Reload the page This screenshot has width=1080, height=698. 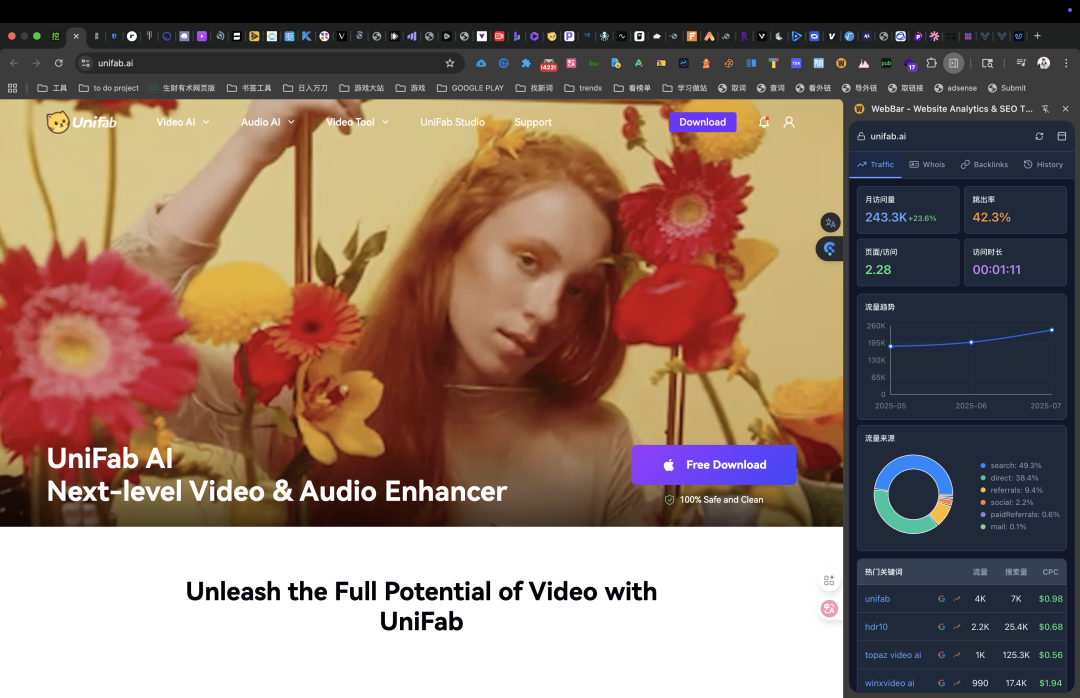(x=59, y=63)
